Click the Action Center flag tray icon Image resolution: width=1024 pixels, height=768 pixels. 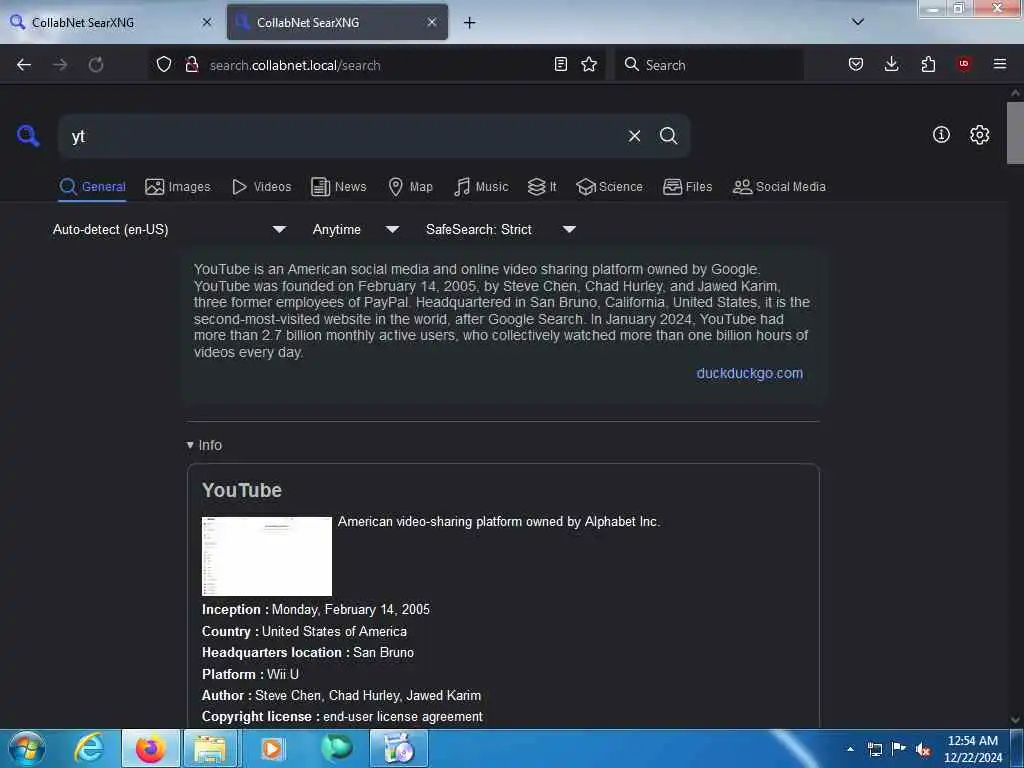(x=899, y=749)
